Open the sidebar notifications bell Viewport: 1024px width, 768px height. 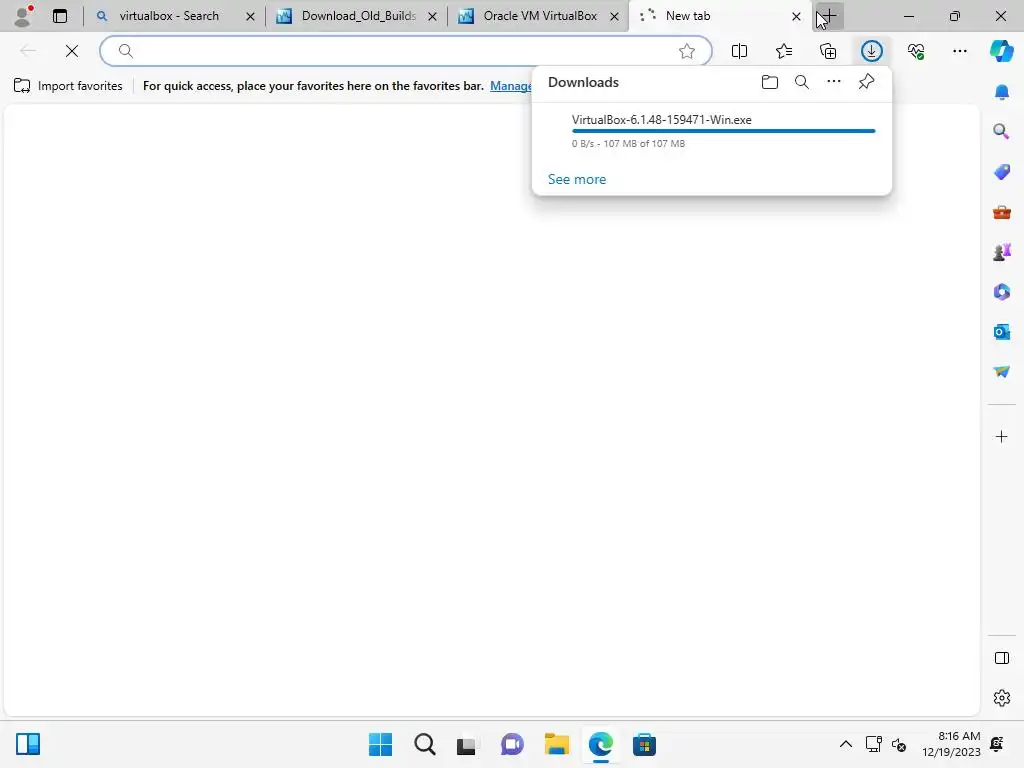(x=1001, y=92)
